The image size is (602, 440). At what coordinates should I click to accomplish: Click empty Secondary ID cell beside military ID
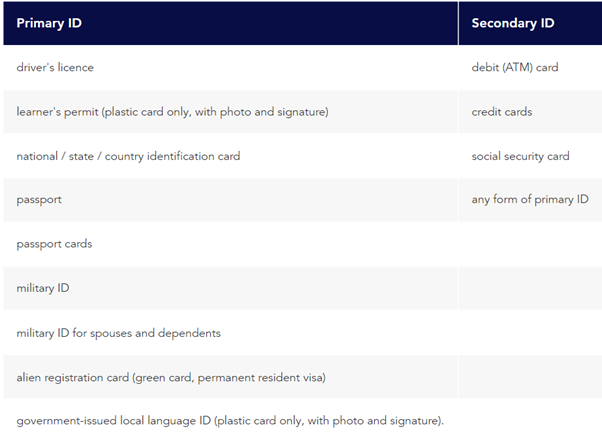click(529, 288)
